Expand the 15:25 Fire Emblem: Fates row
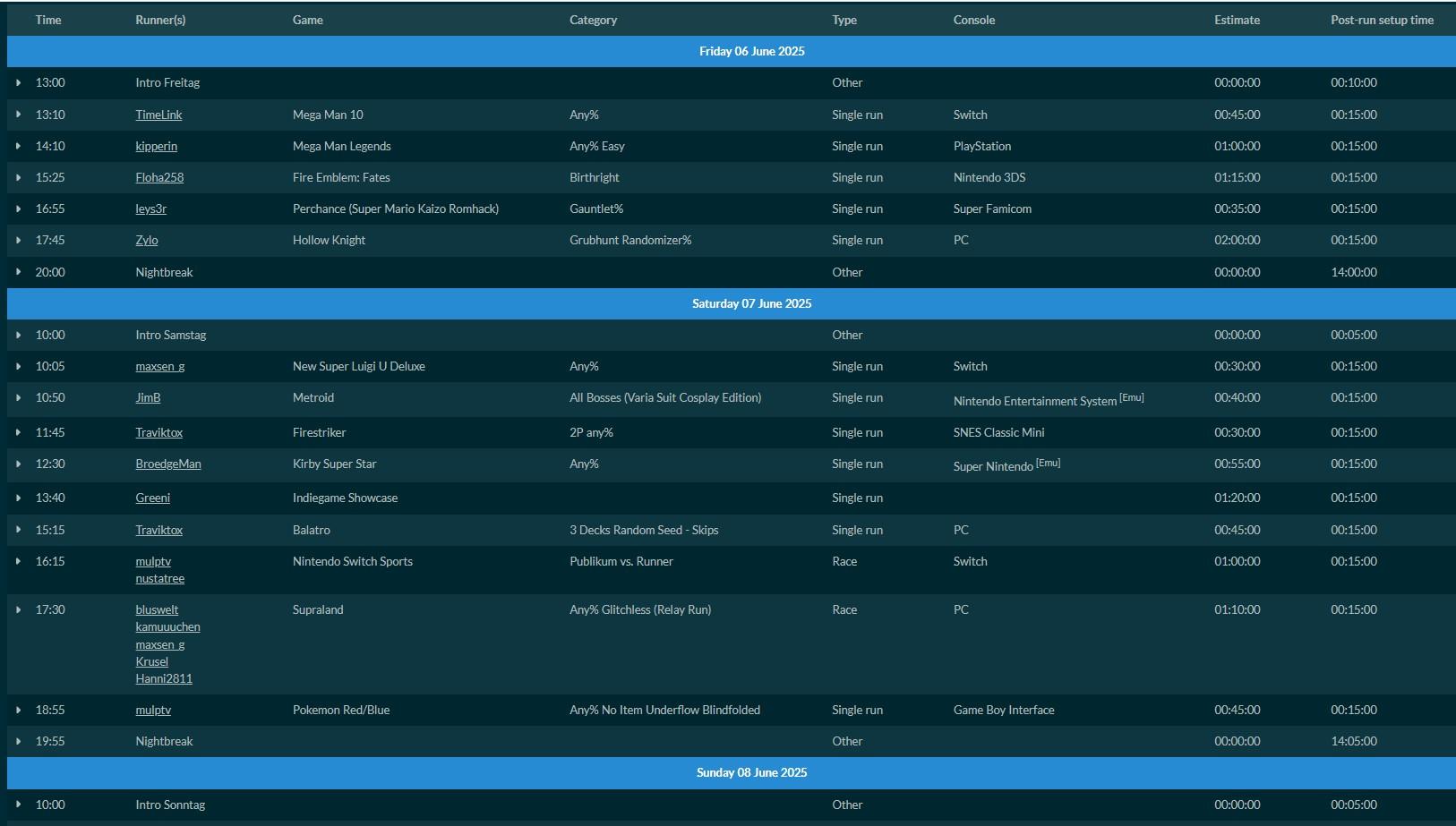Screen dimensions: 1456x826 coord(18,177)
